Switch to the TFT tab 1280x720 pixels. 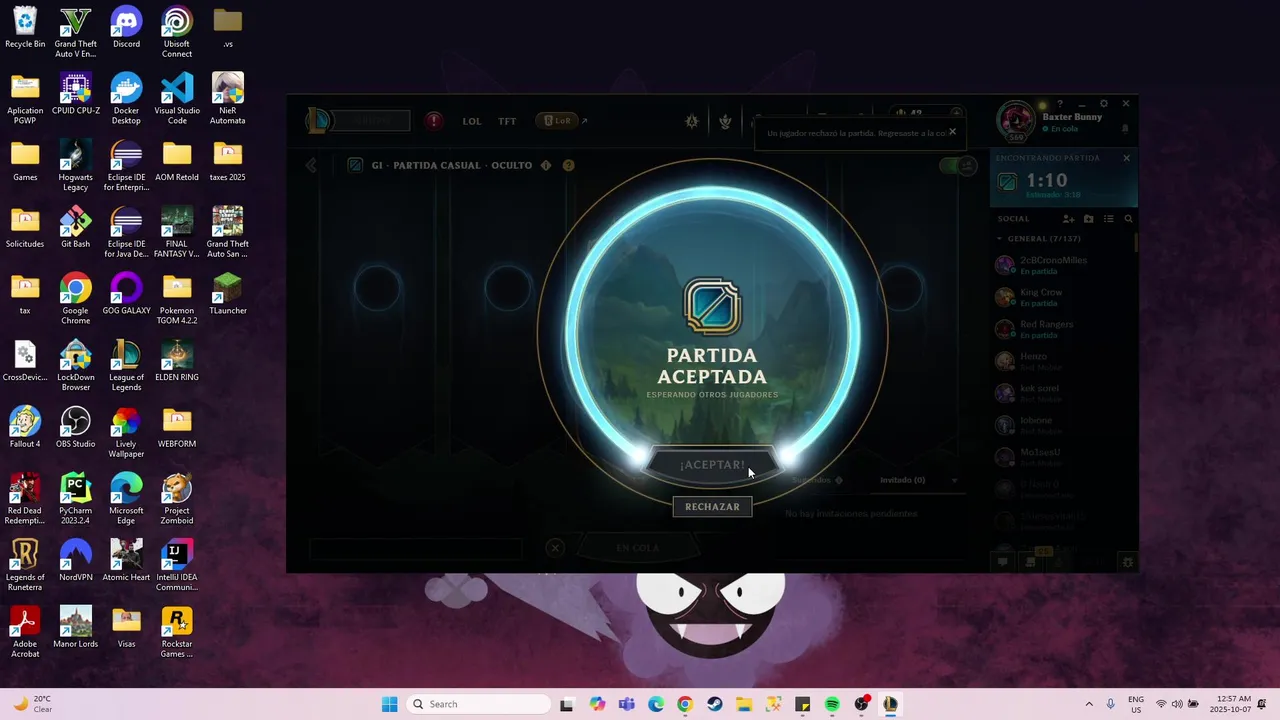tap(507, 121)
